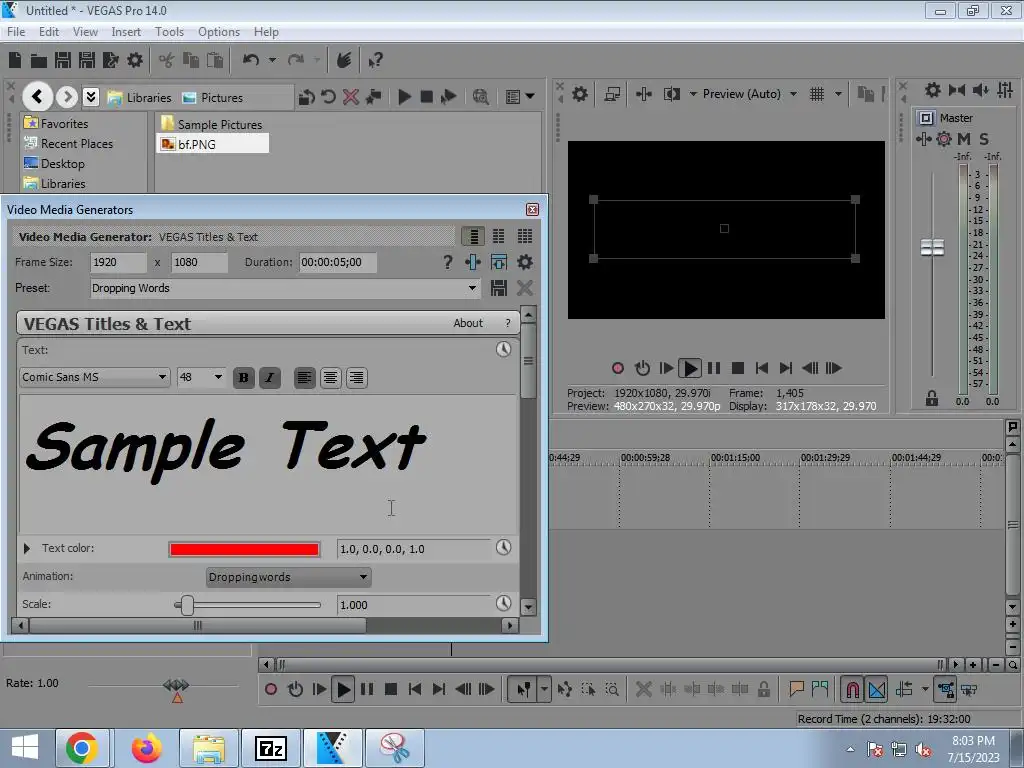This screenshot has width=1024, height=768.
Task: Open generator properties gear in Media Generators
Action: click(x=524, y=263)
